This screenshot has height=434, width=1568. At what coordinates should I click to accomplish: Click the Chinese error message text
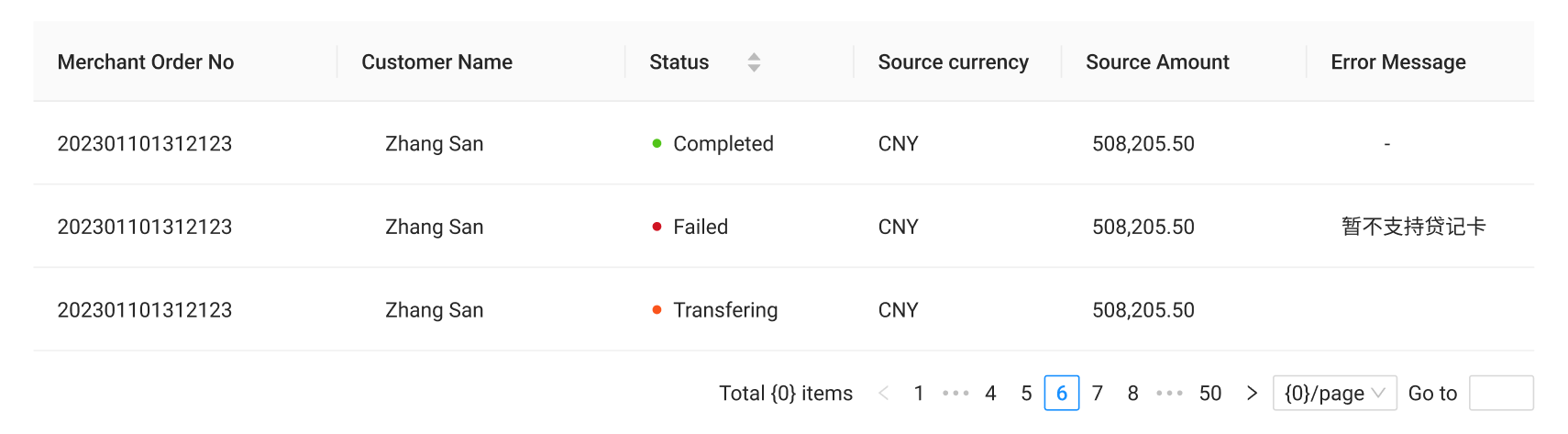(x=1413, y=228)
